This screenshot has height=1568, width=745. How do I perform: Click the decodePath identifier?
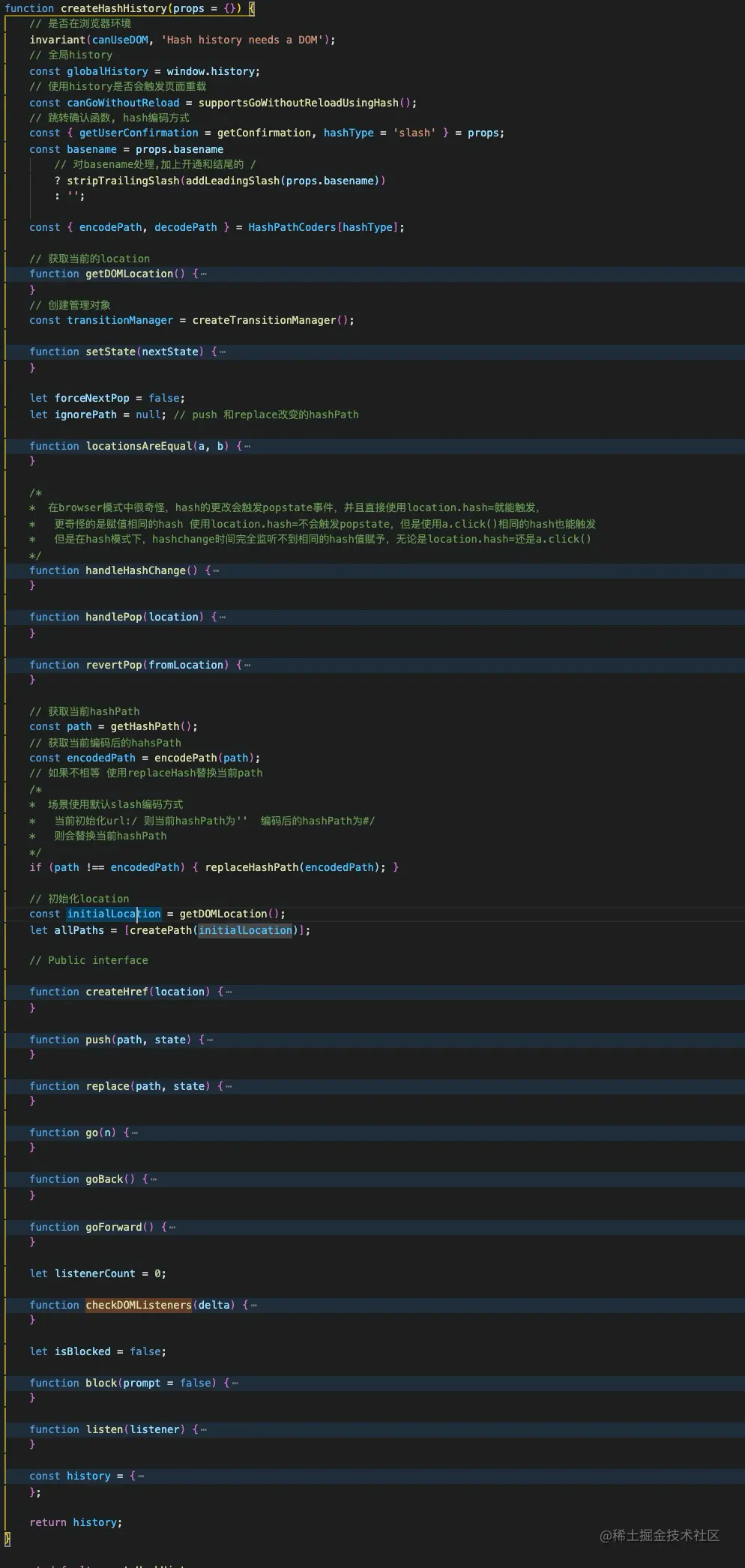[x=185, y=227]
